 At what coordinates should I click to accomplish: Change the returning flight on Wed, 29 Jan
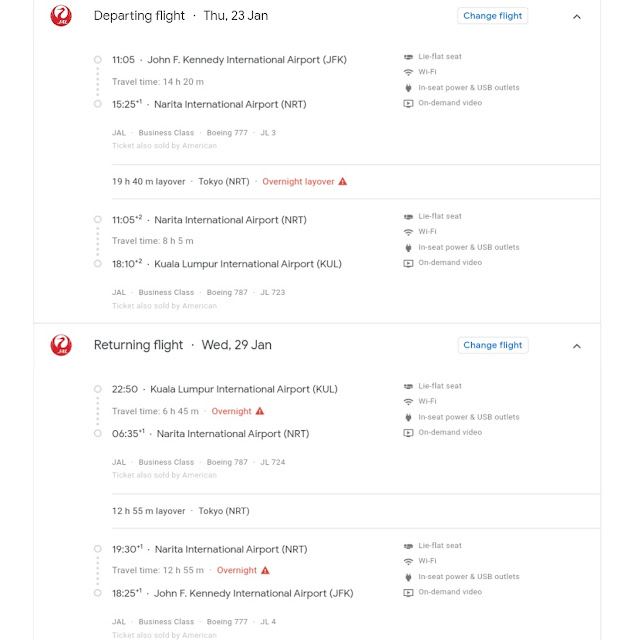[x=492, y=345]
